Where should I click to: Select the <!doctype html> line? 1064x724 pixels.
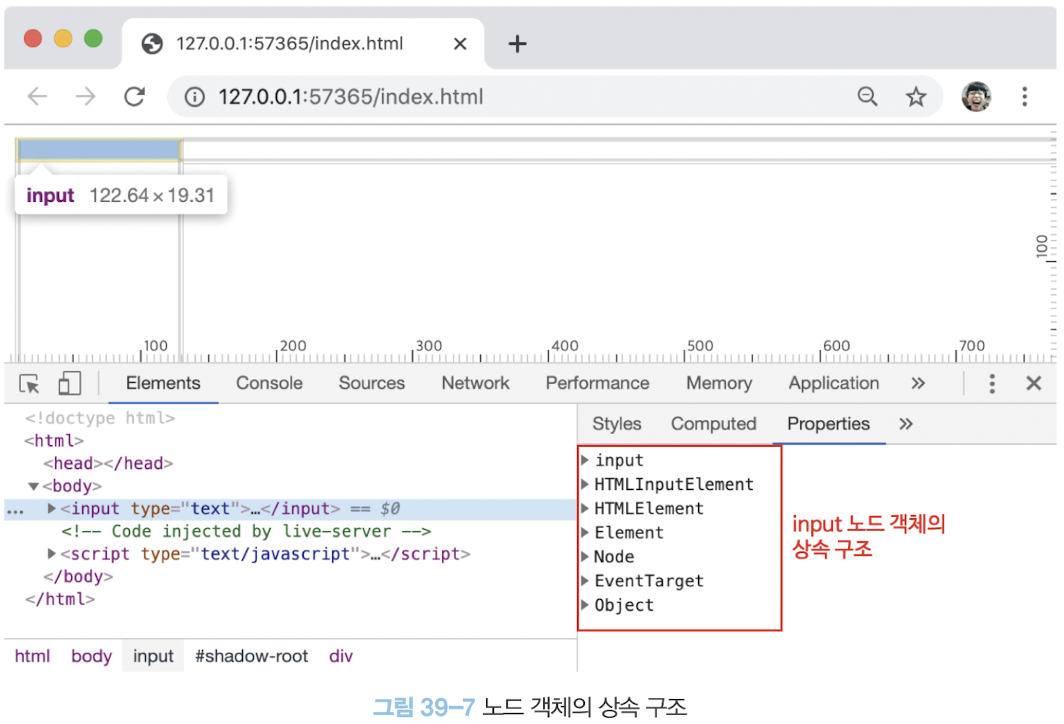pos(100,418)
